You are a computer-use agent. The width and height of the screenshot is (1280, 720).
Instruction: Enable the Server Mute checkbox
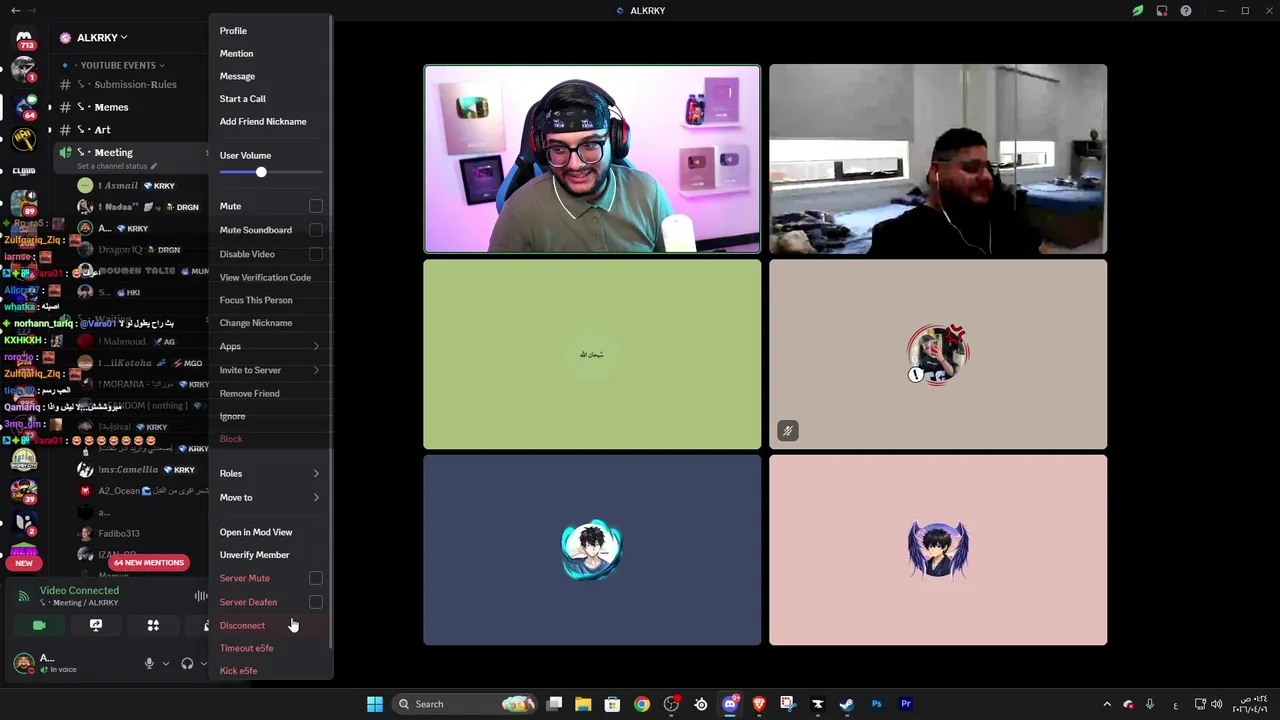click(x=316, y=578)
